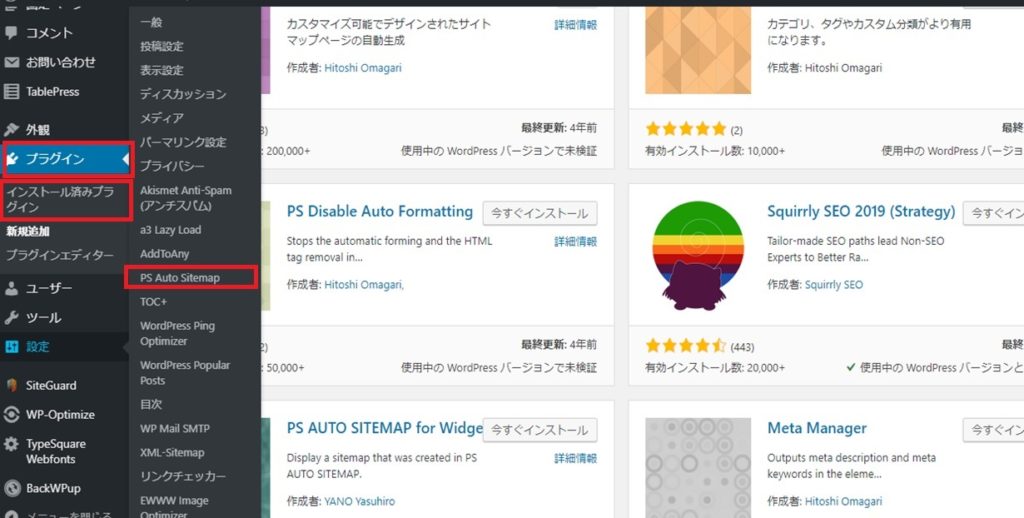Viewport: 1024px width, 518px height.
Task: Select 一般 in settings flyout
Action: click(151, 22)
